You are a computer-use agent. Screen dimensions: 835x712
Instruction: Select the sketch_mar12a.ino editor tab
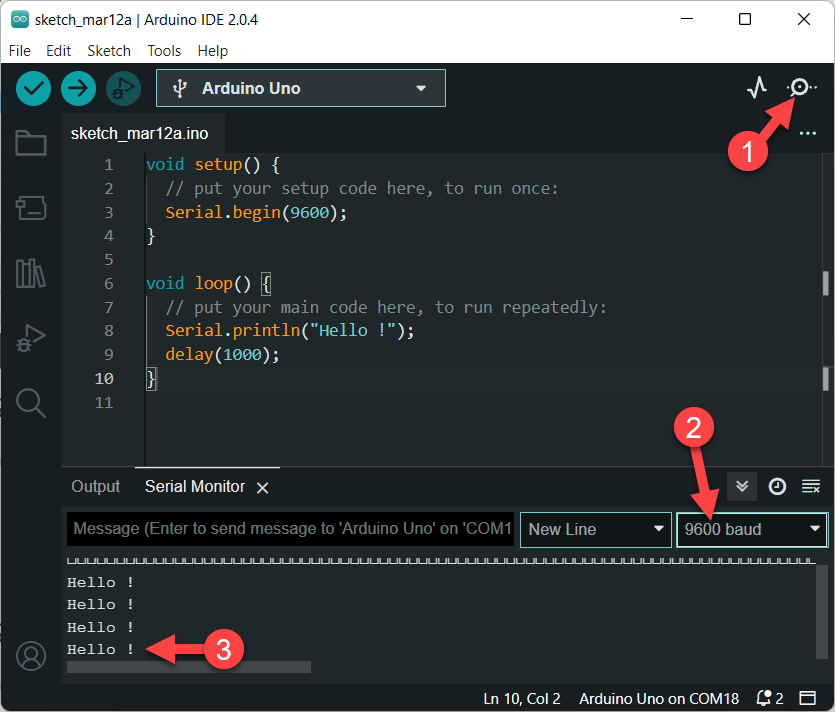140,133
